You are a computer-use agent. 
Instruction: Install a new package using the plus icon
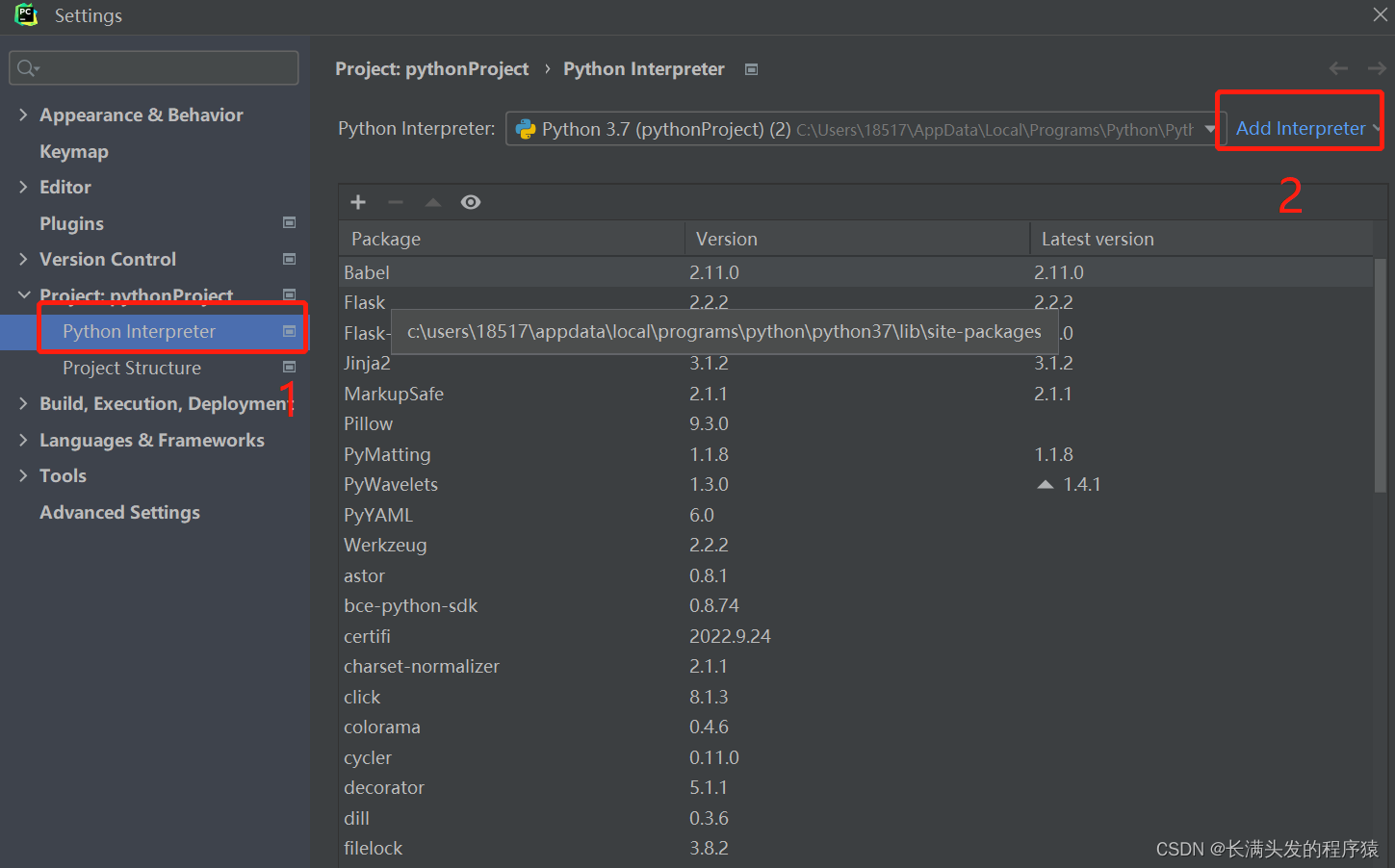click(x=357, y=202)
